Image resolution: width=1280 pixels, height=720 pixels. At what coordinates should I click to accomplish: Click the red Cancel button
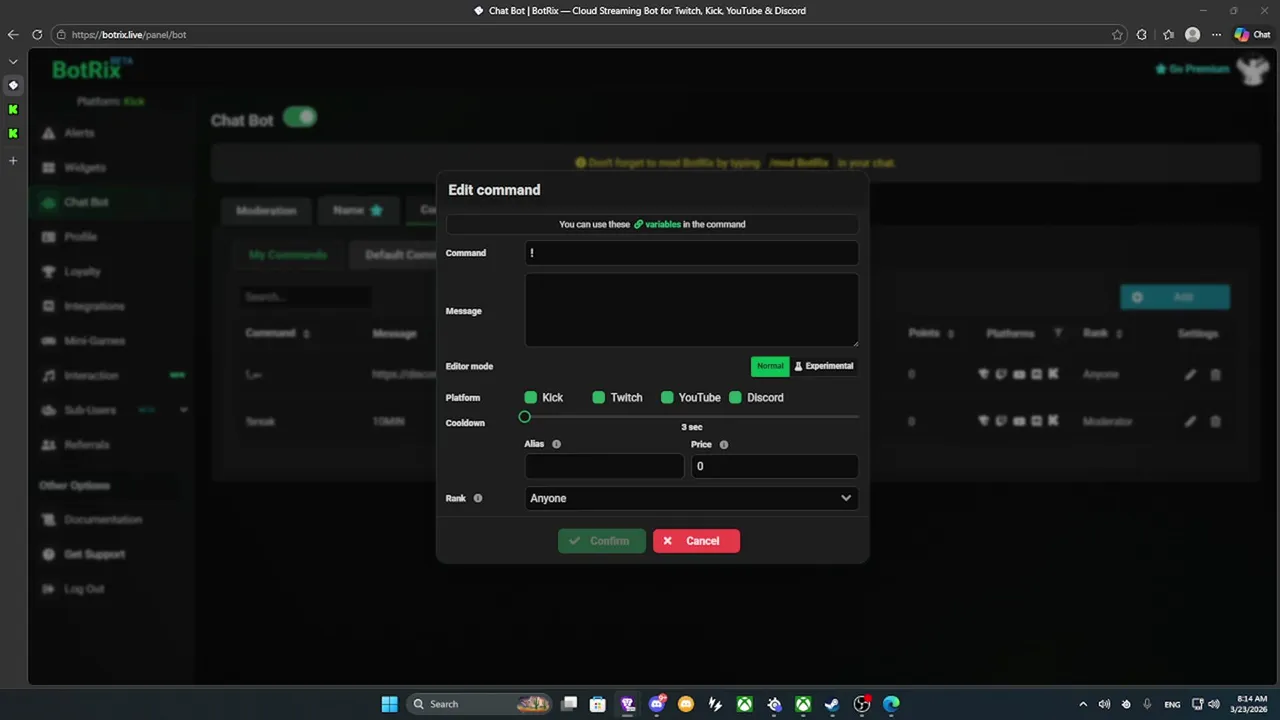696,541
